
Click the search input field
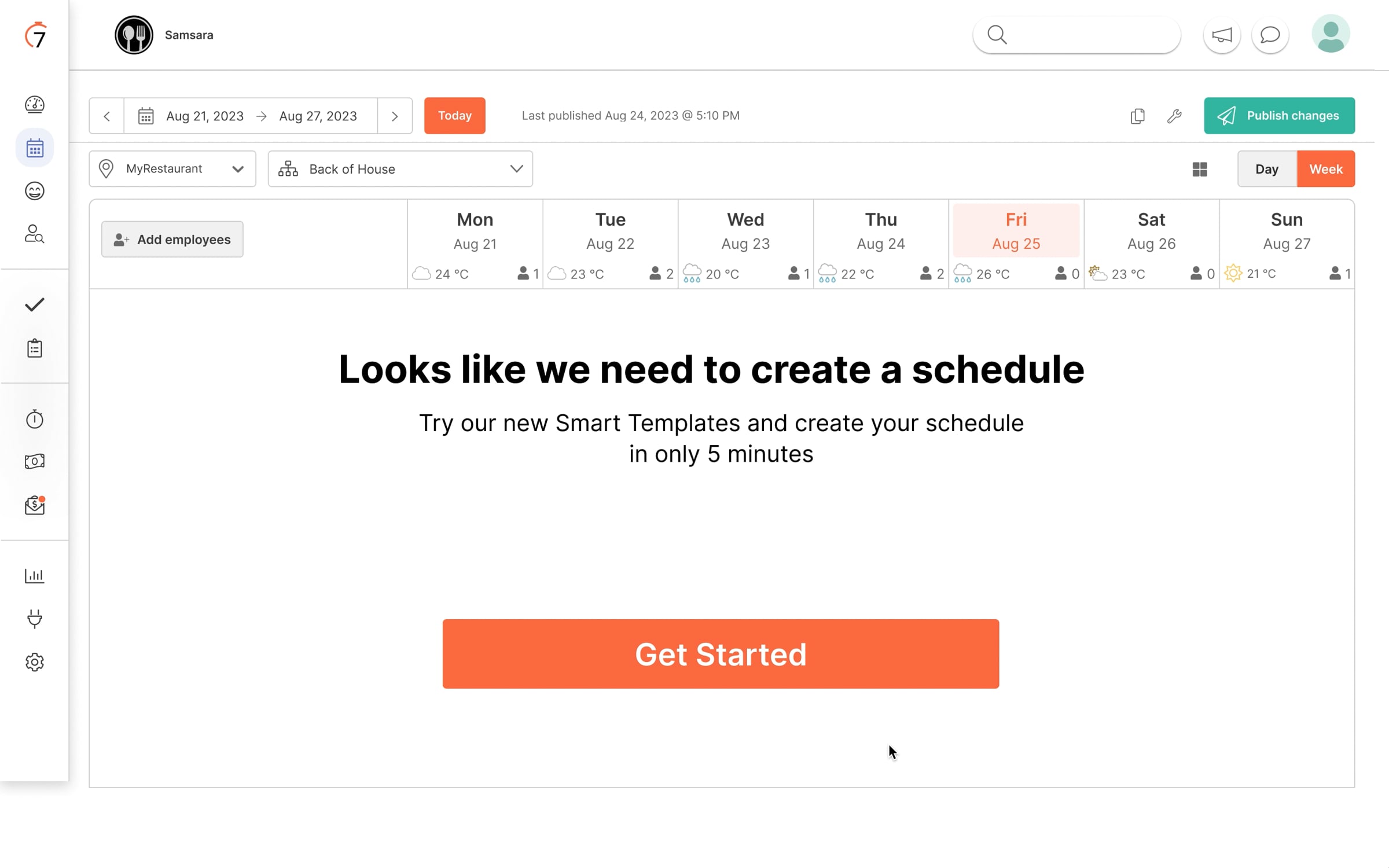tap(1076, 35)
